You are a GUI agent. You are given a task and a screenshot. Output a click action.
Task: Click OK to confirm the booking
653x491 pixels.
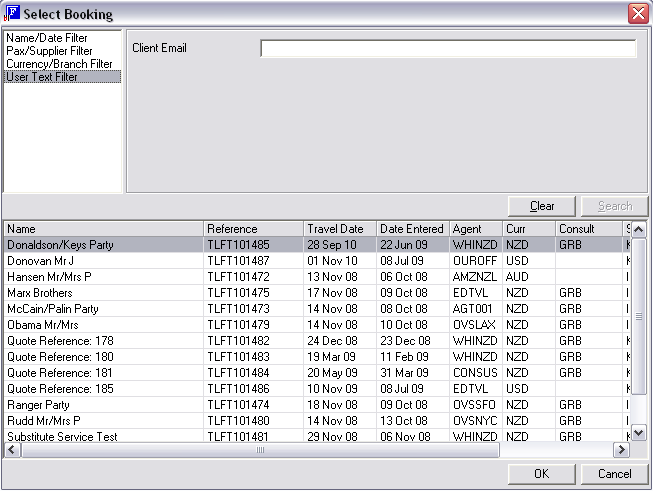coord(541,474)
